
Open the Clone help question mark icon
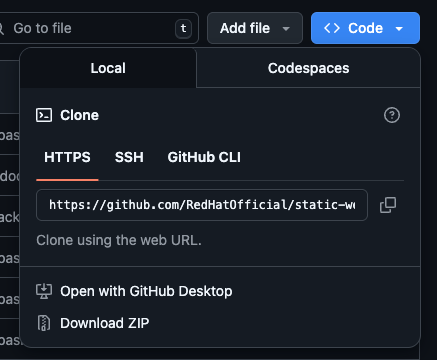tap(392, 115)
